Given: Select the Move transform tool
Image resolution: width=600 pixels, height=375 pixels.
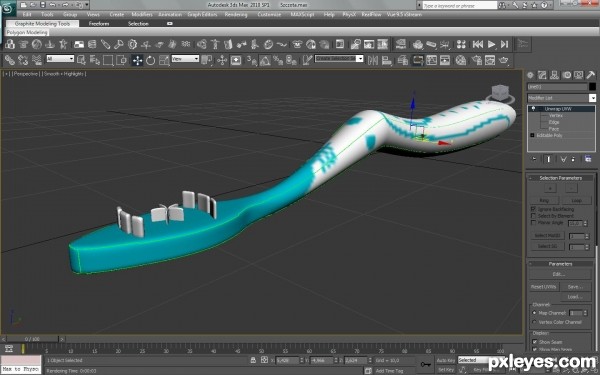Looking at the screenshot, I should pos(137,60).
